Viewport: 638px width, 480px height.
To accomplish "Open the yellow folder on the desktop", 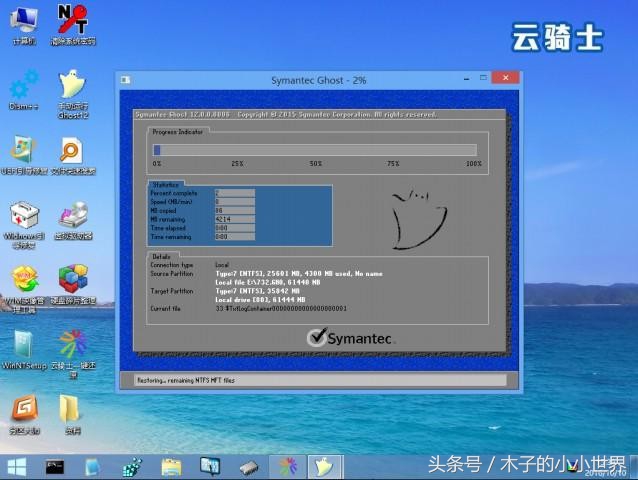I will (73, 414).
